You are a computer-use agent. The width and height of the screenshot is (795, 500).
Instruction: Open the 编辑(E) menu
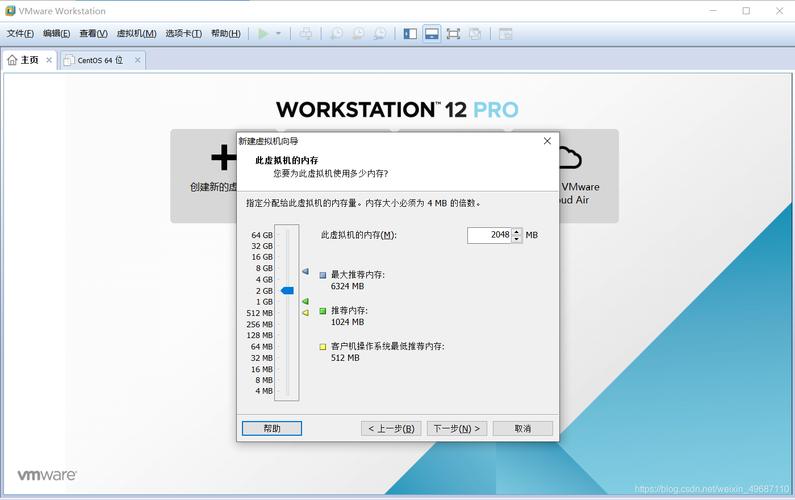(x=56, y=33)
